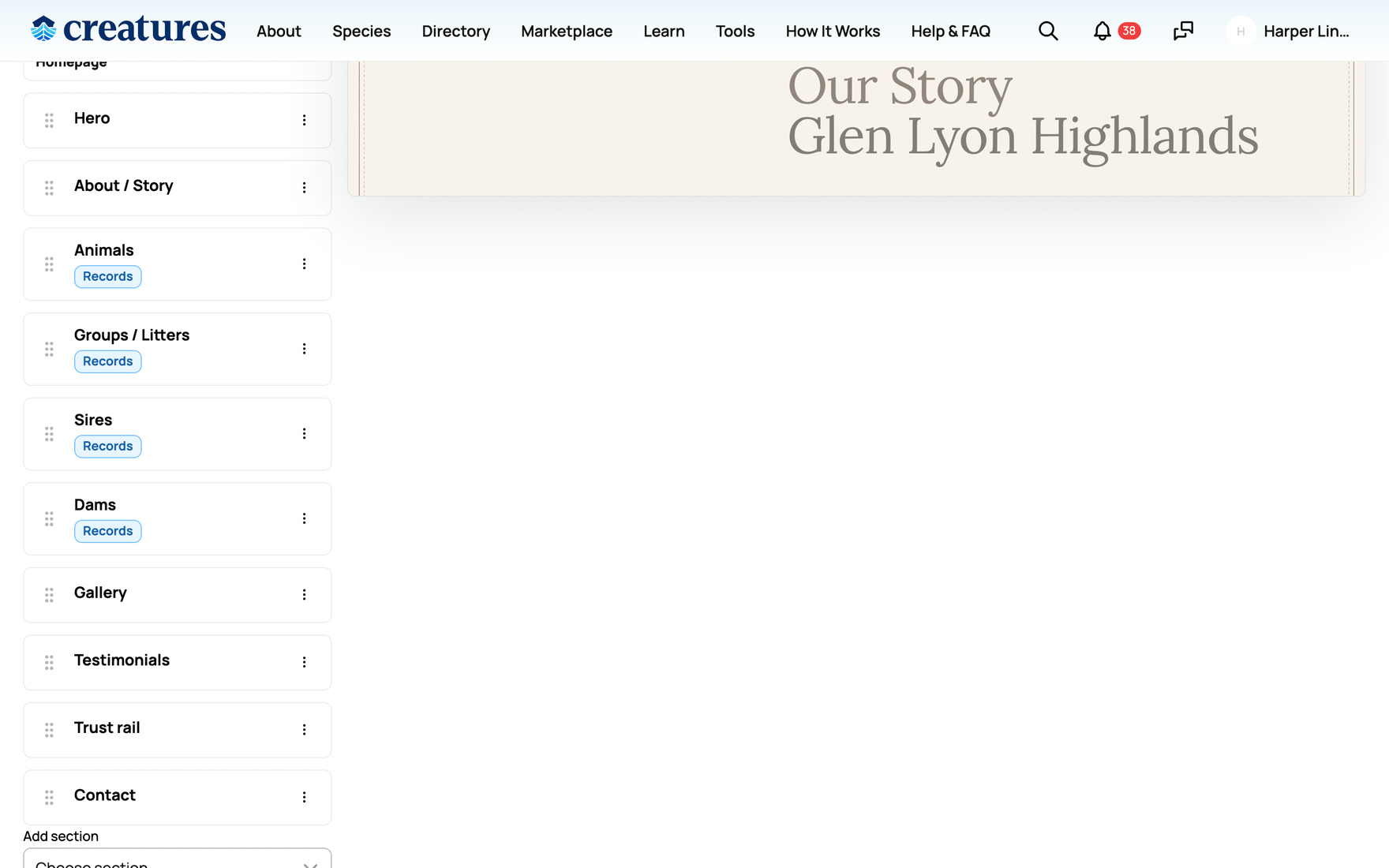The image size is (1389, 868).
Task: Click the Records badge under Groups / Litters
Action: click(x=108, y=361)
